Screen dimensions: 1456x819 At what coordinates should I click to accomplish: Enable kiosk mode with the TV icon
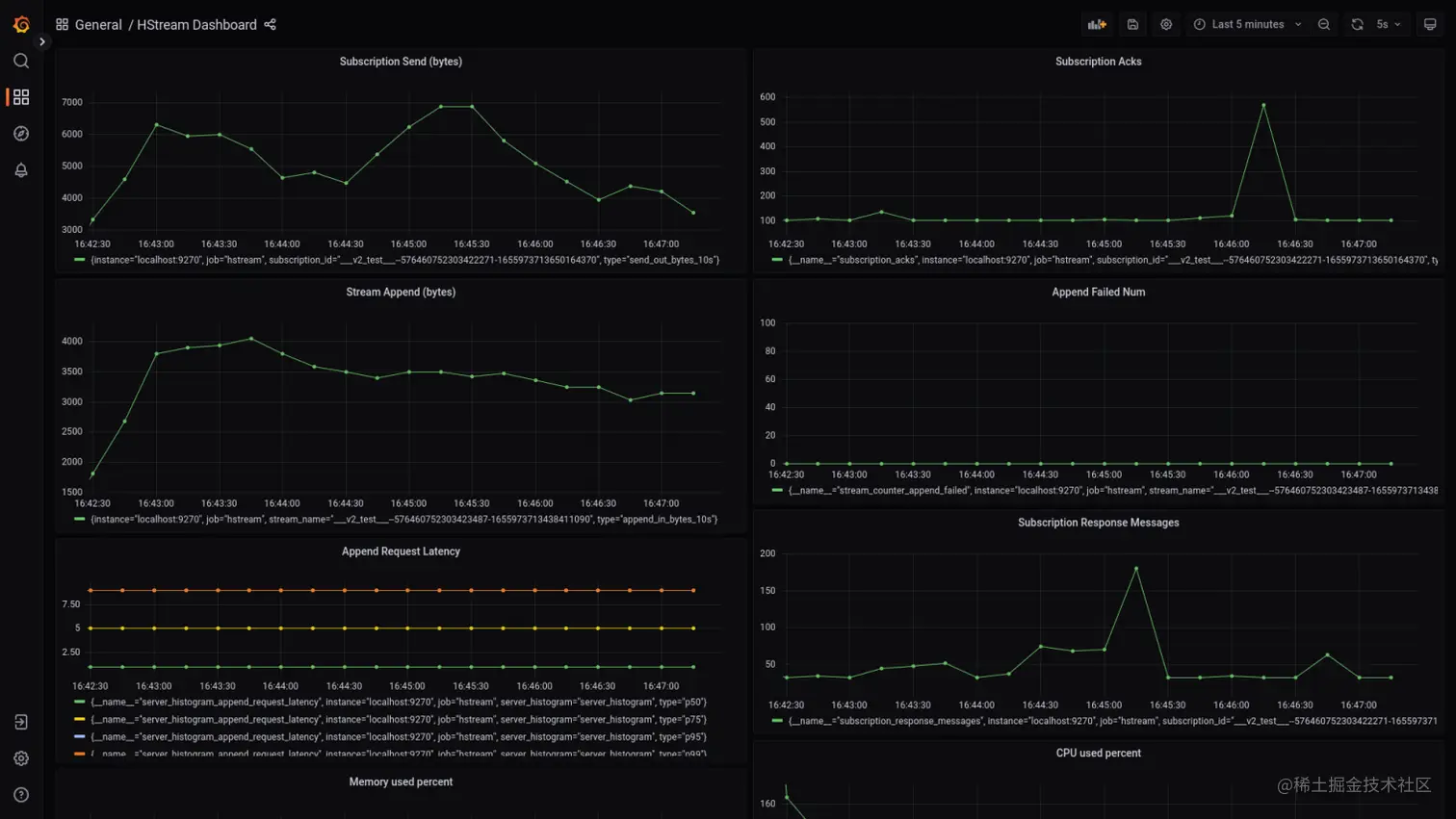tap(1431, 24)
